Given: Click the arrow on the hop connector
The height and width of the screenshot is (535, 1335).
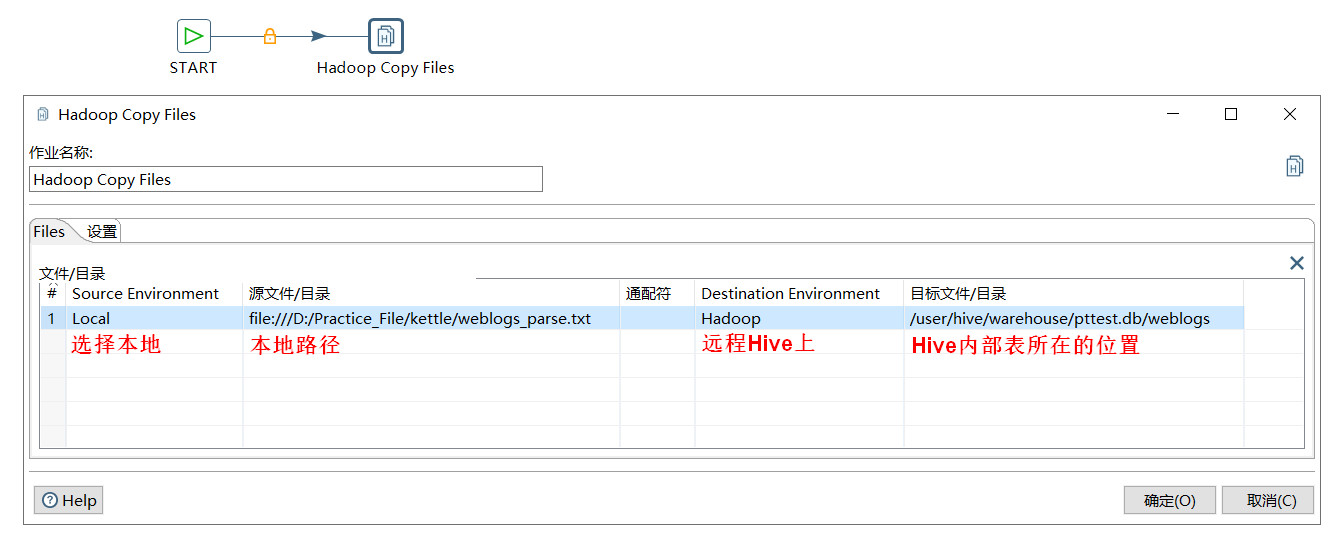Looking at the screenshot, I should (319, 36).
